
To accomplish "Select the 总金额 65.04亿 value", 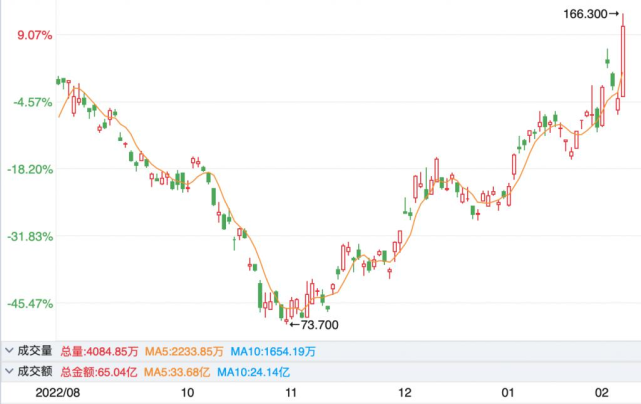I will [97, 371].
